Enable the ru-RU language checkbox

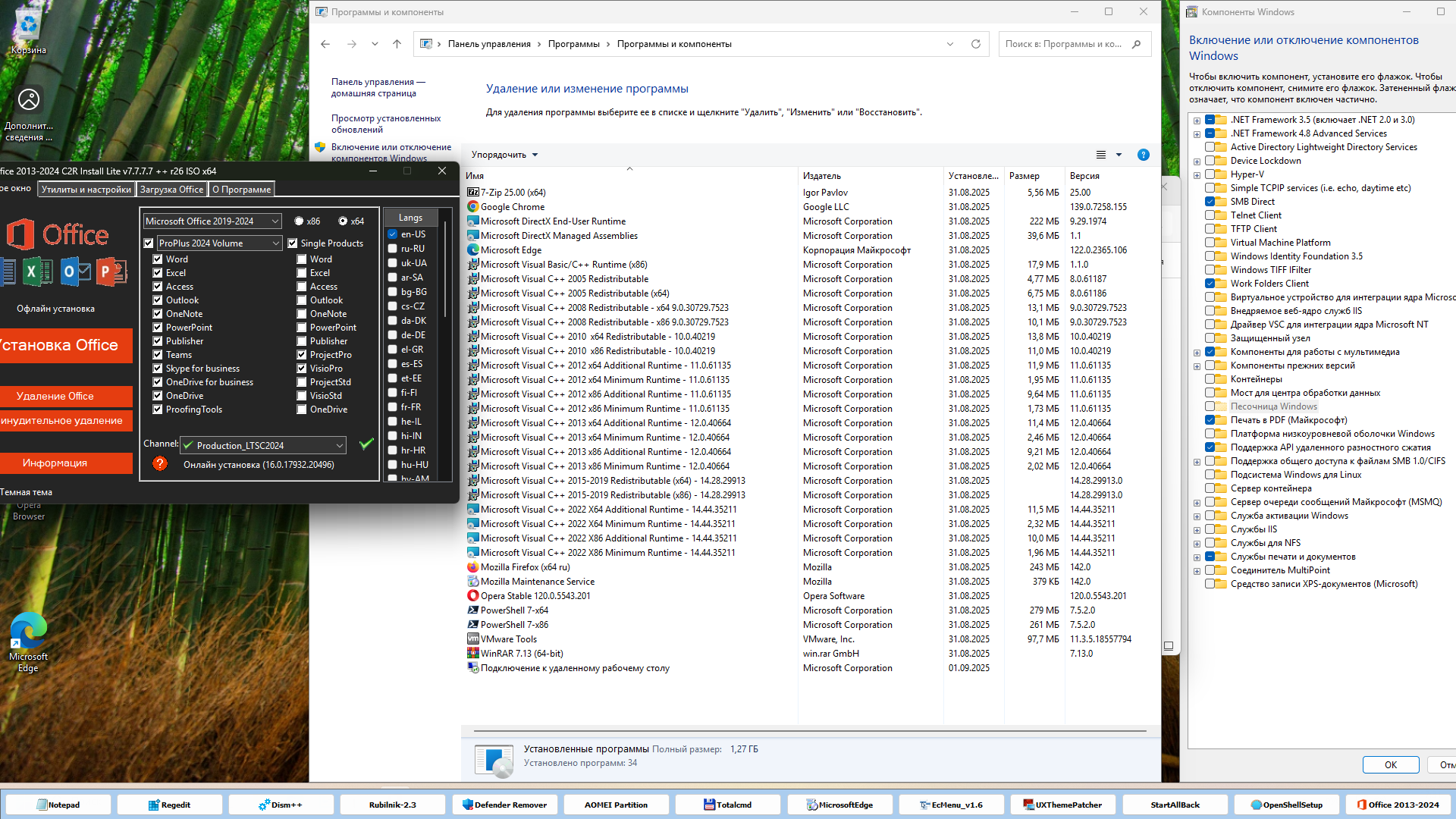(392, 249)
